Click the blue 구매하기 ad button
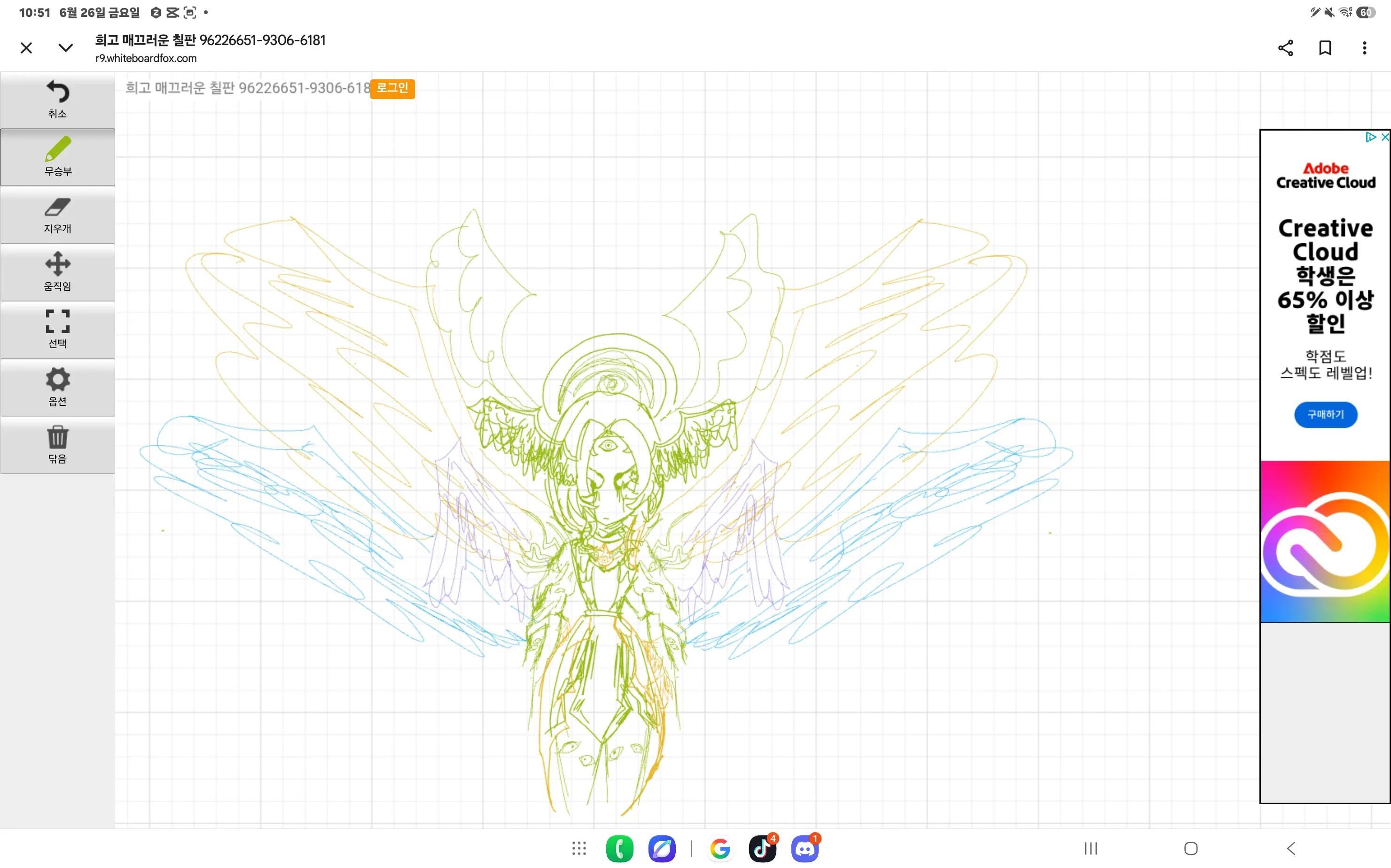1391x868 pixels. [1326, 414]
